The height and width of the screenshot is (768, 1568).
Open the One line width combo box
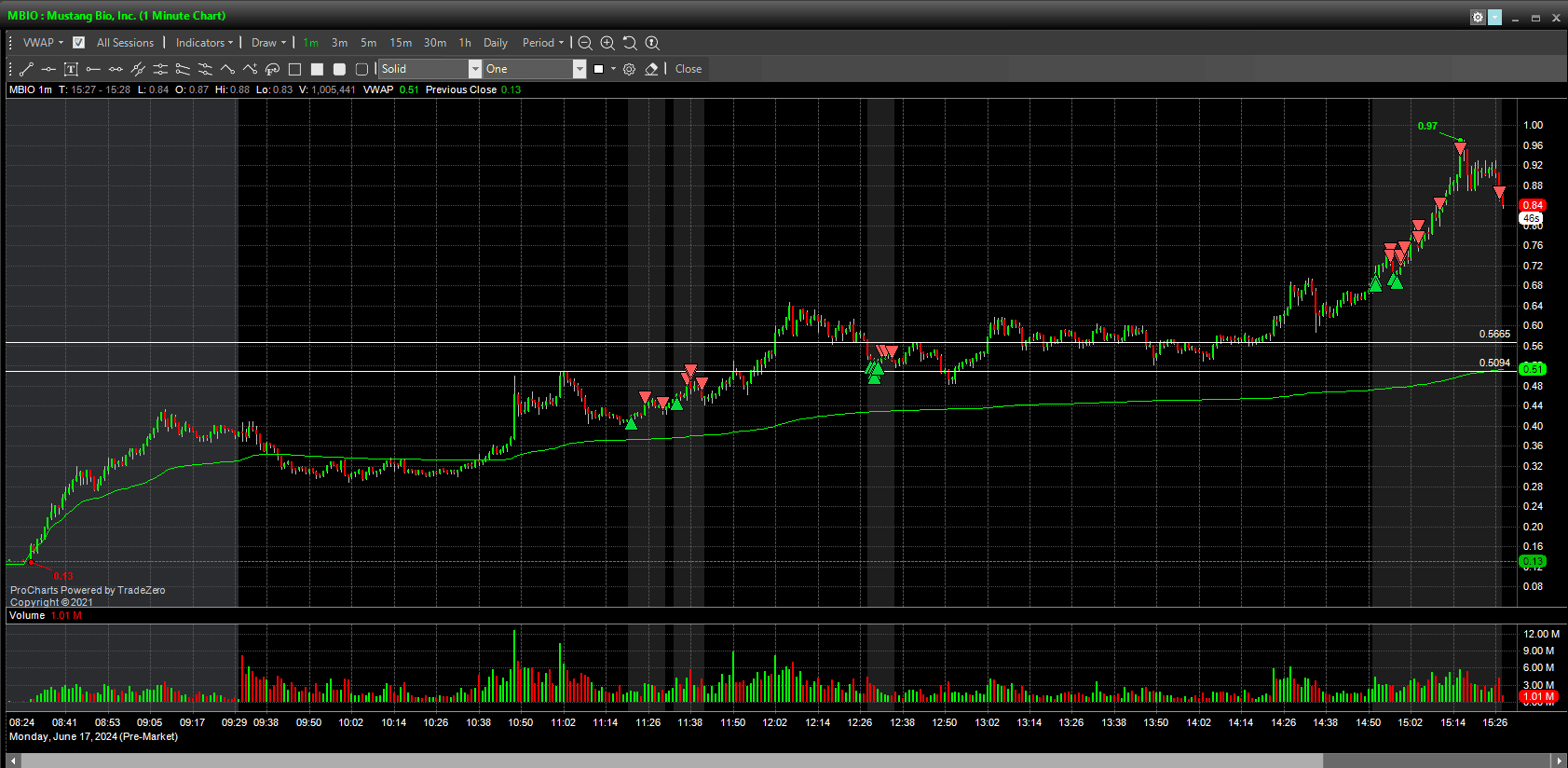click(535, 69)
